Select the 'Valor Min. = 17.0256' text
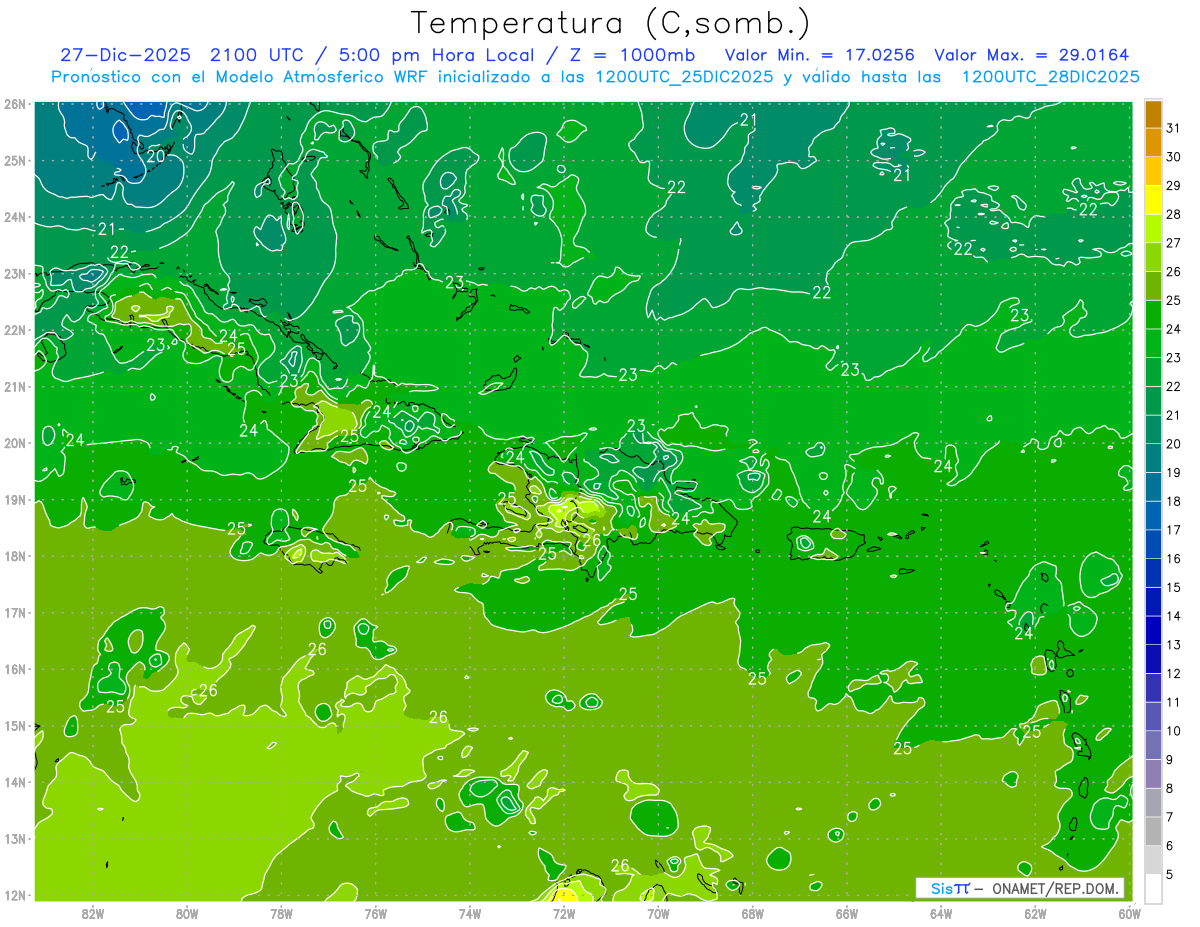 tap(819, 55)
